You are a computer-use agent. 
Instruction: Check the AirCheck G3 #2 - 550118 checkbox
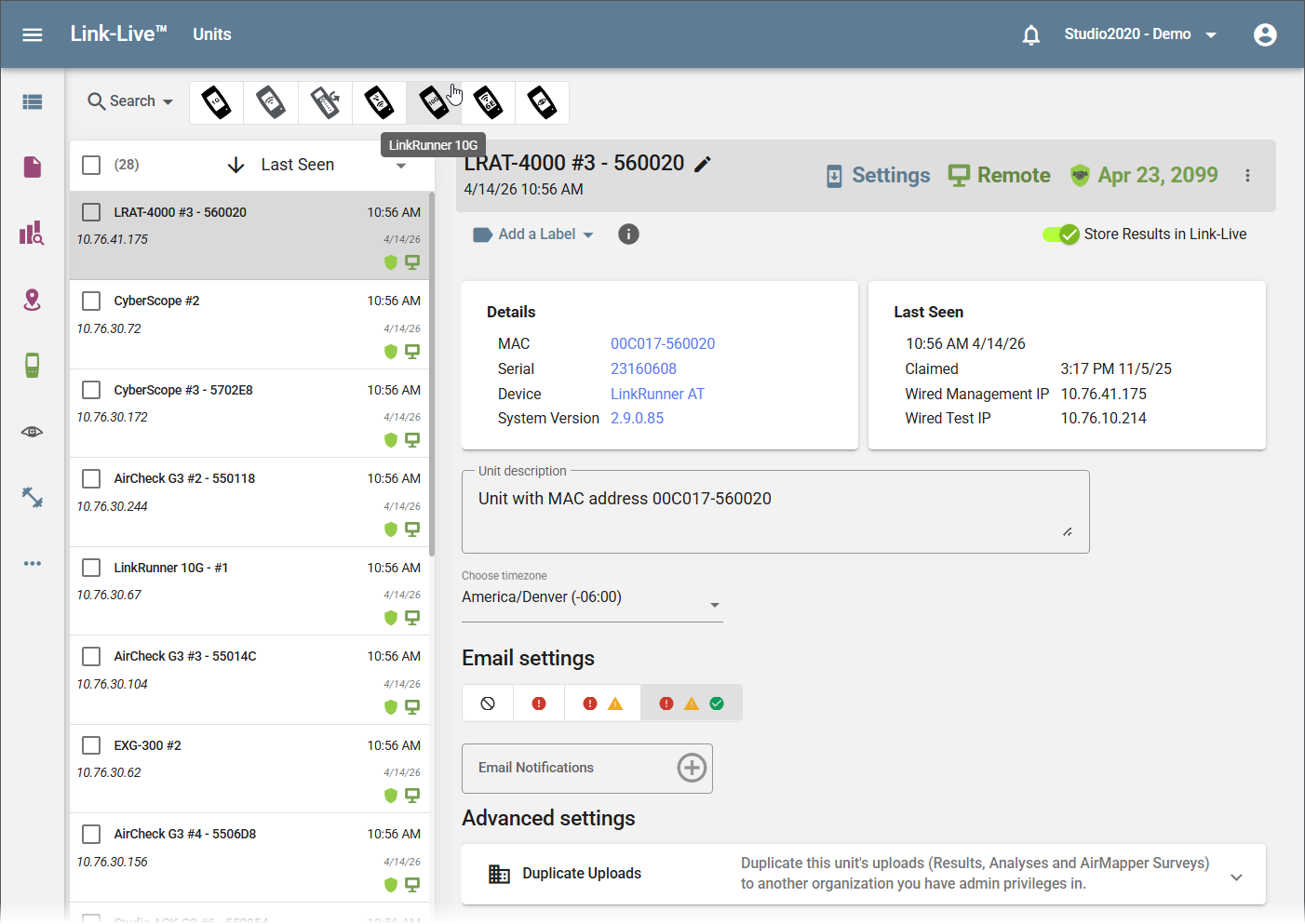(91, 478)
